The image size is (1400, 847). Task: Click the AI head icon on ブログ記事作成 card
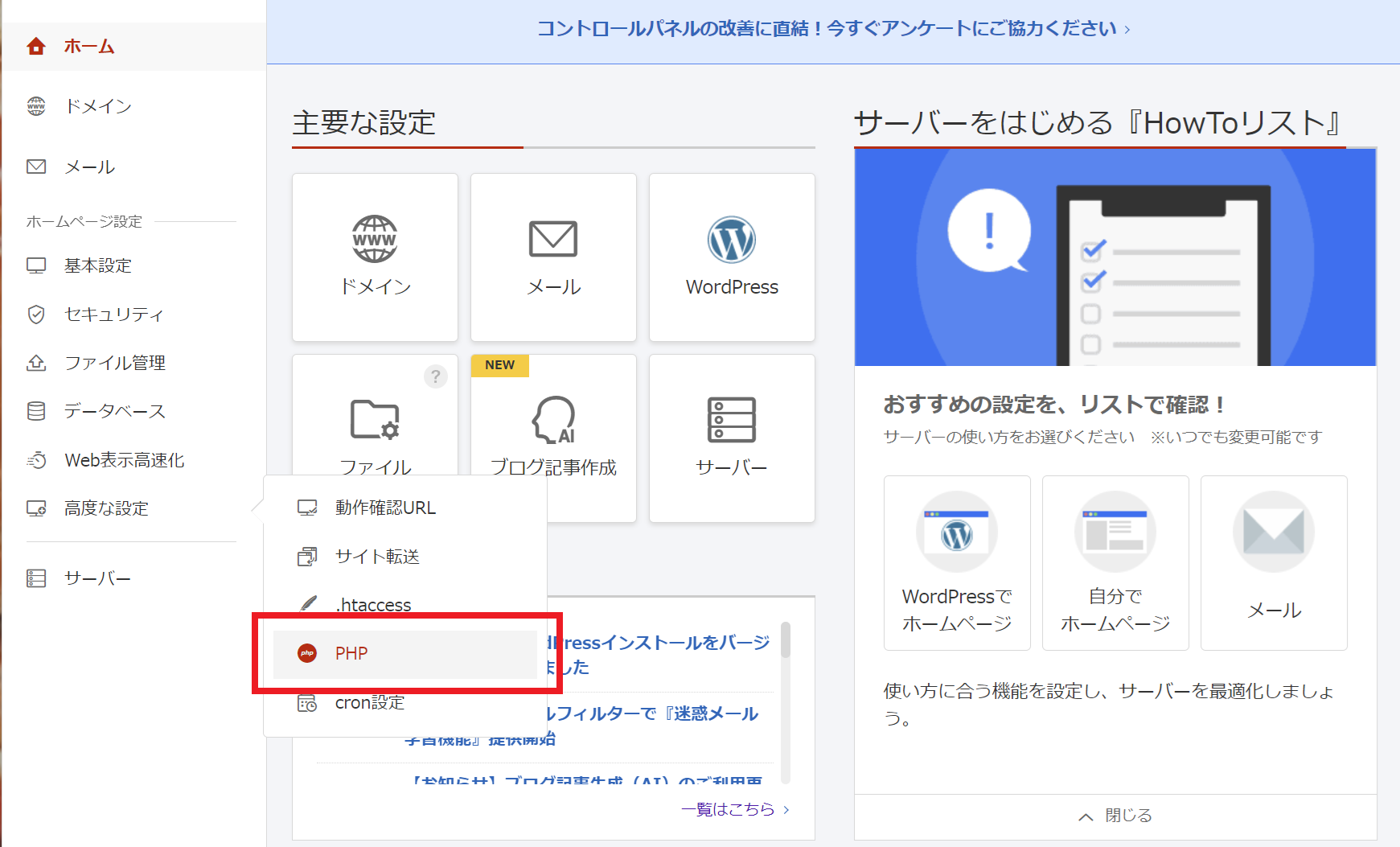(554, 420)
